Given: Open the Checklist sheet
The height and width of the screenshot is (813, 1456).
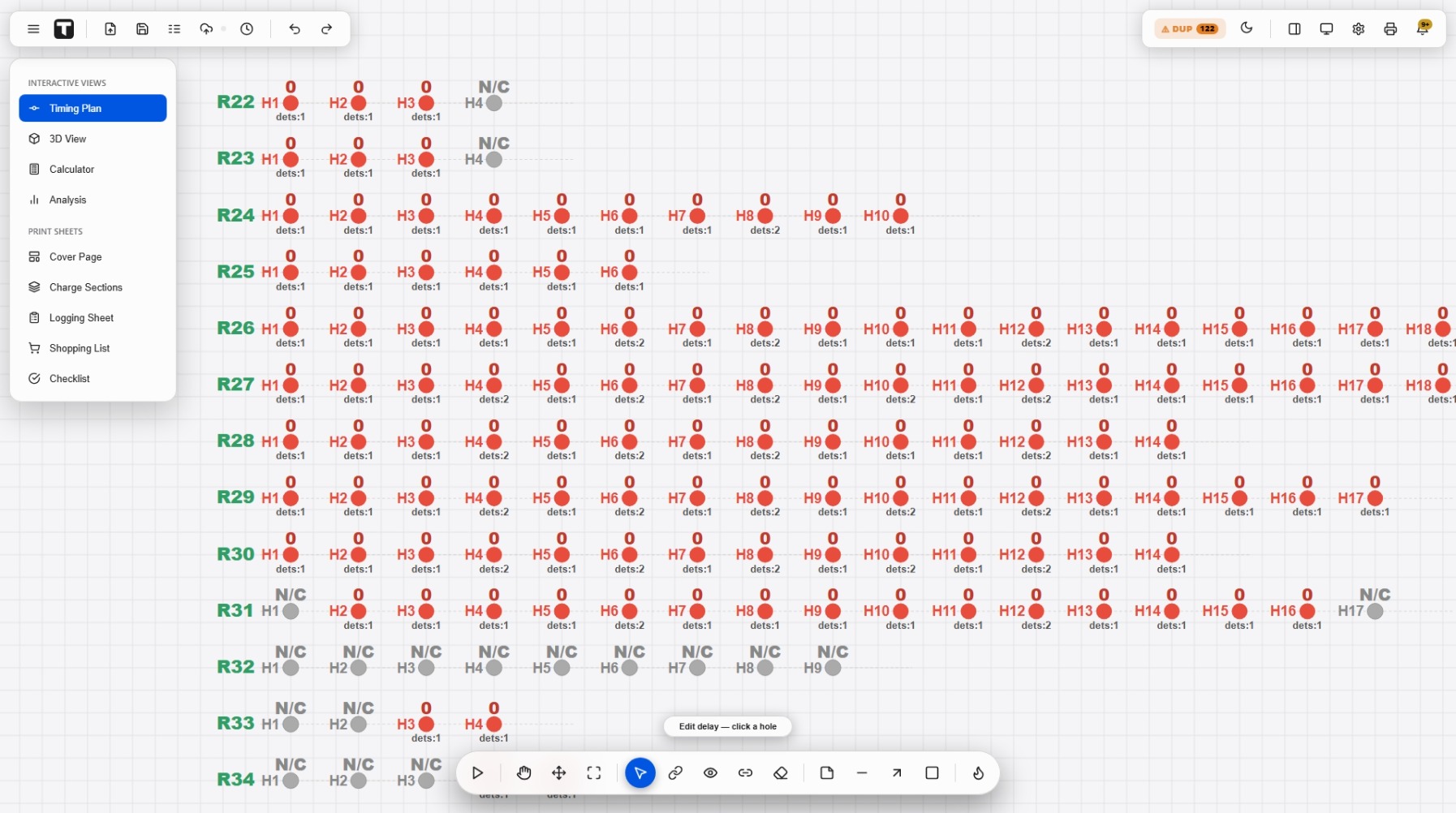Looking at the screenshot, I should [93, 378].
